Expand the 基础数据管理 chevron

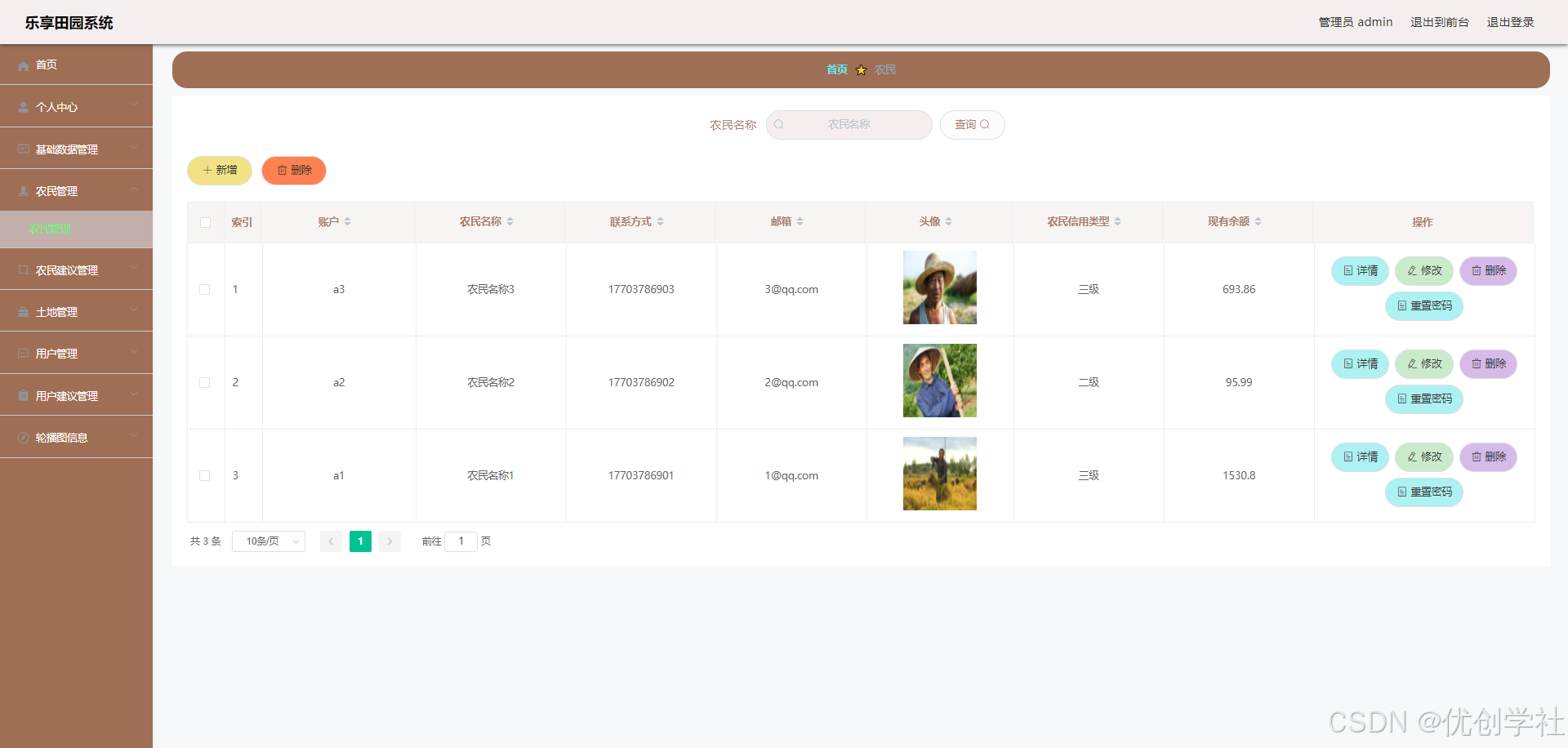[134, 149]
